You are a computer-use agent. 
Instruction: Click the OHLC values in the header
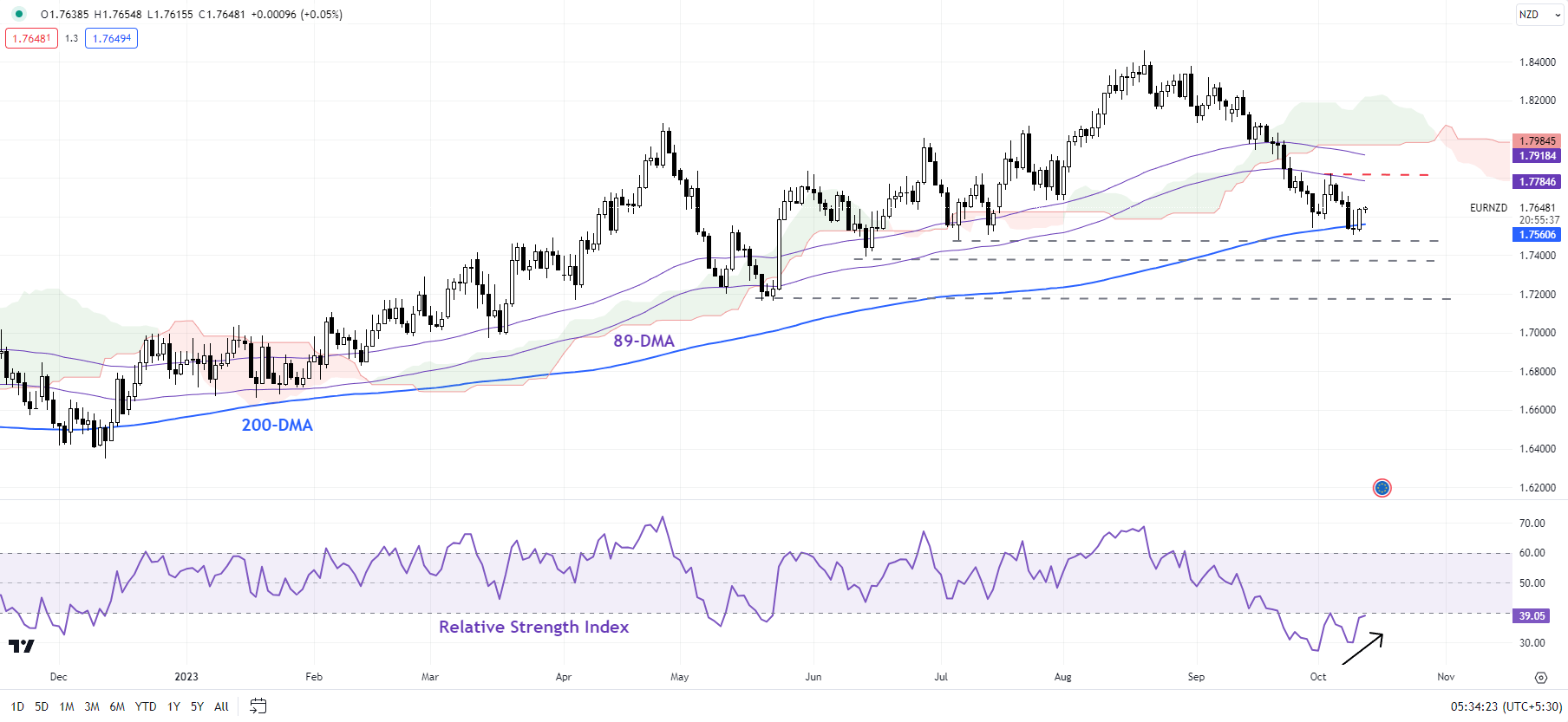tap(192, 15)
